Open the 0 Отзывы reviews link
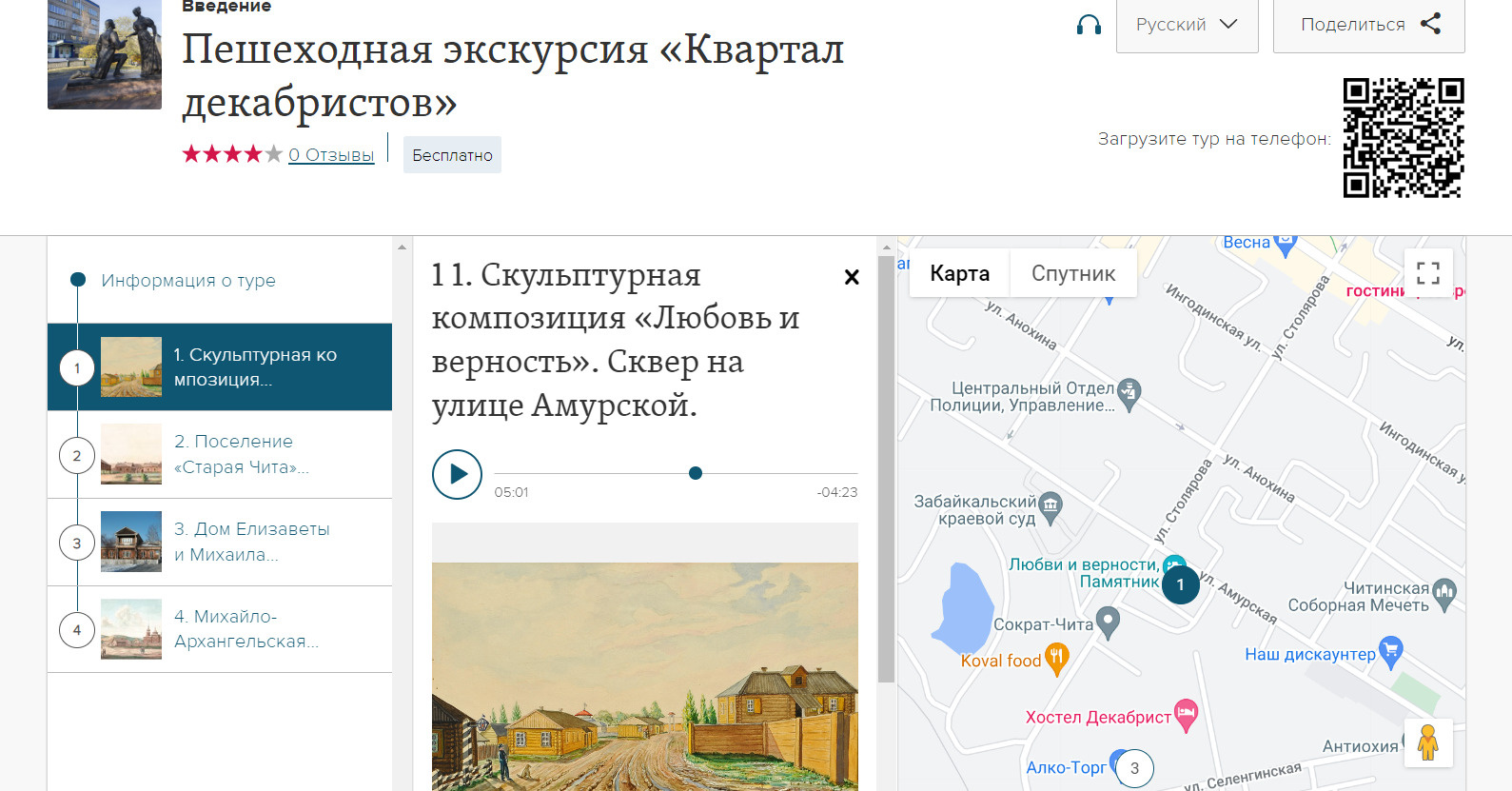The height and width of the screenshot is (791, 1512). (331, 154)
